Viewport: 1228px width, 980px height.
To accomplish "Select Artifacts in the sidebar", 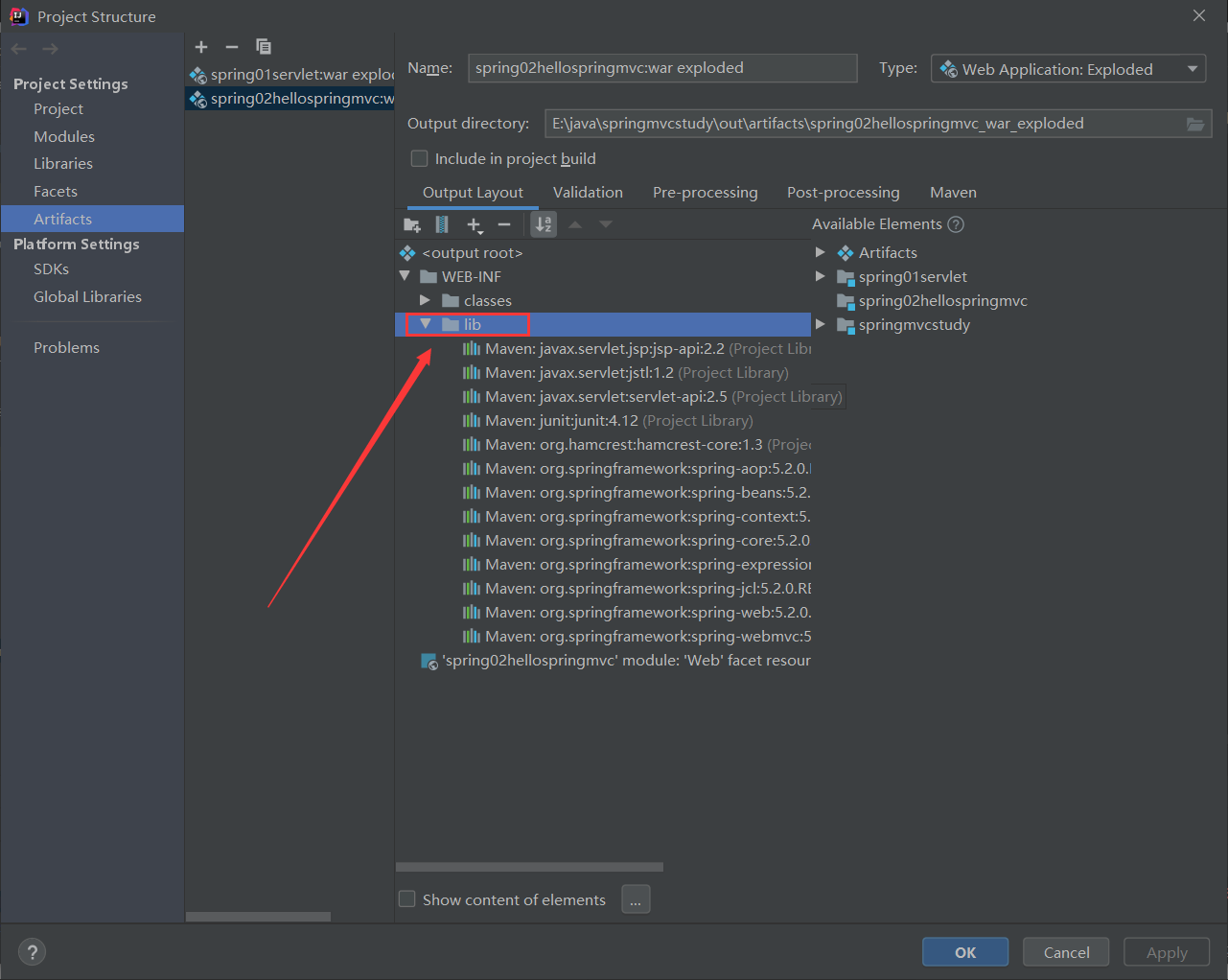I will [x=92, y=219].
